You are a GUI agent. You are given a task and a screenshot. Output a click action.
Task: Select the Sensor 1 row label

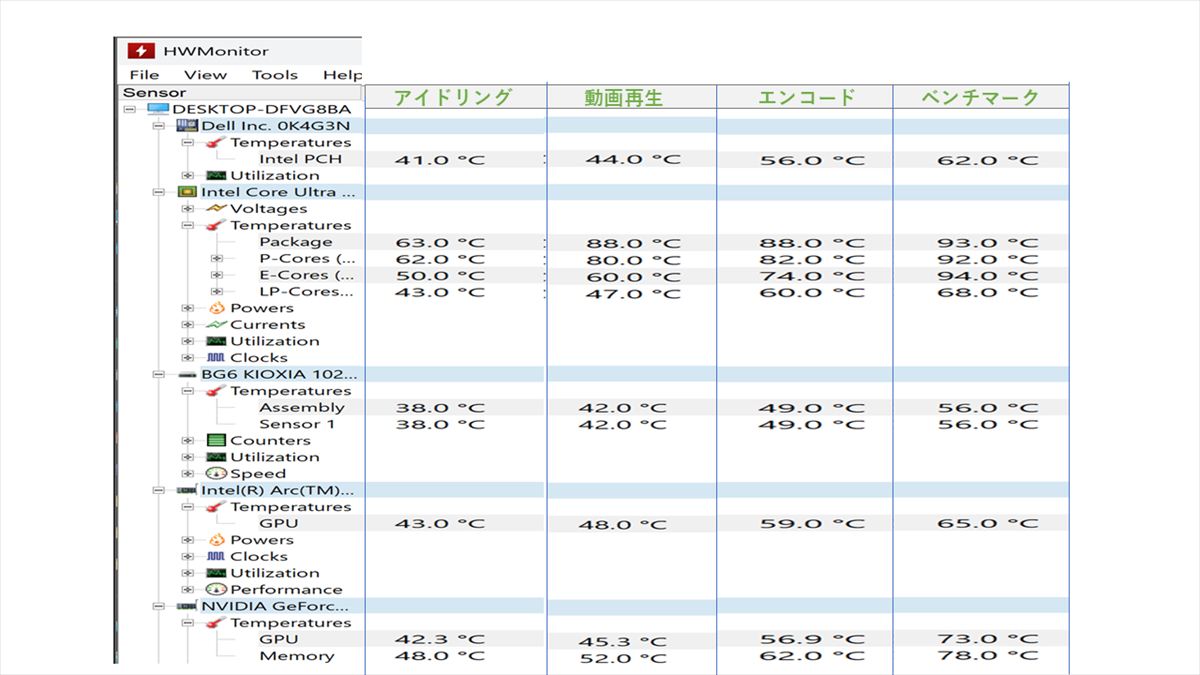click(297, 424)
